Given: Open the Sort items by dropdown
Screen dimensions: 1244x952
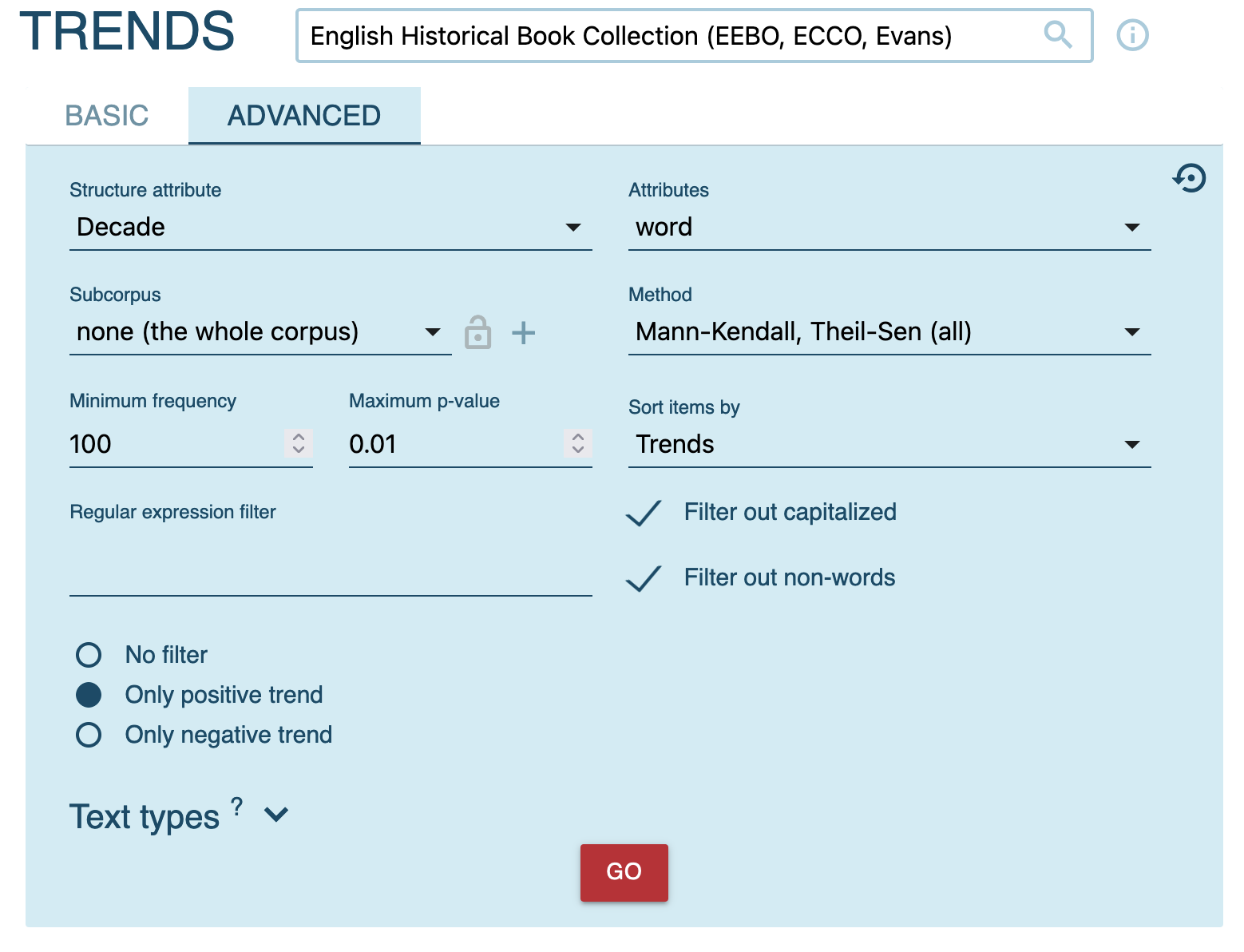Looking at the screenshot, I should [x=889, y=444].
